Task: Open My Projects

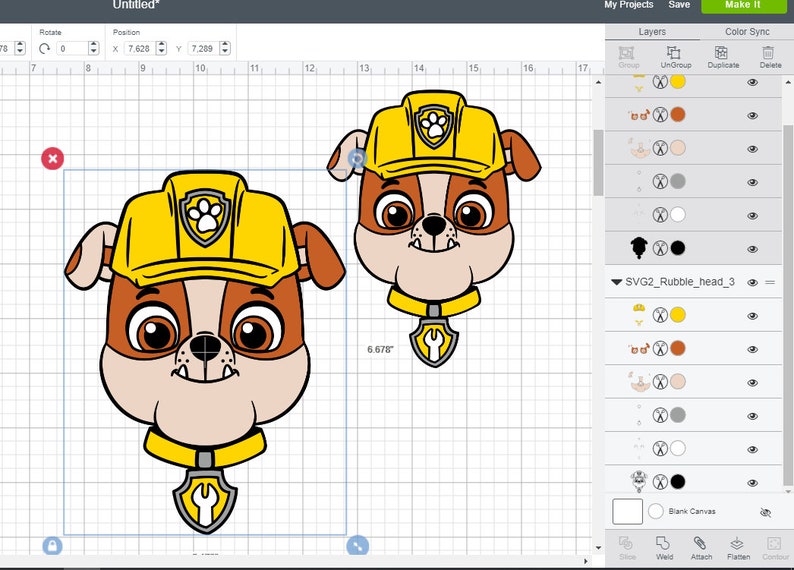Action: click(628, 5)
